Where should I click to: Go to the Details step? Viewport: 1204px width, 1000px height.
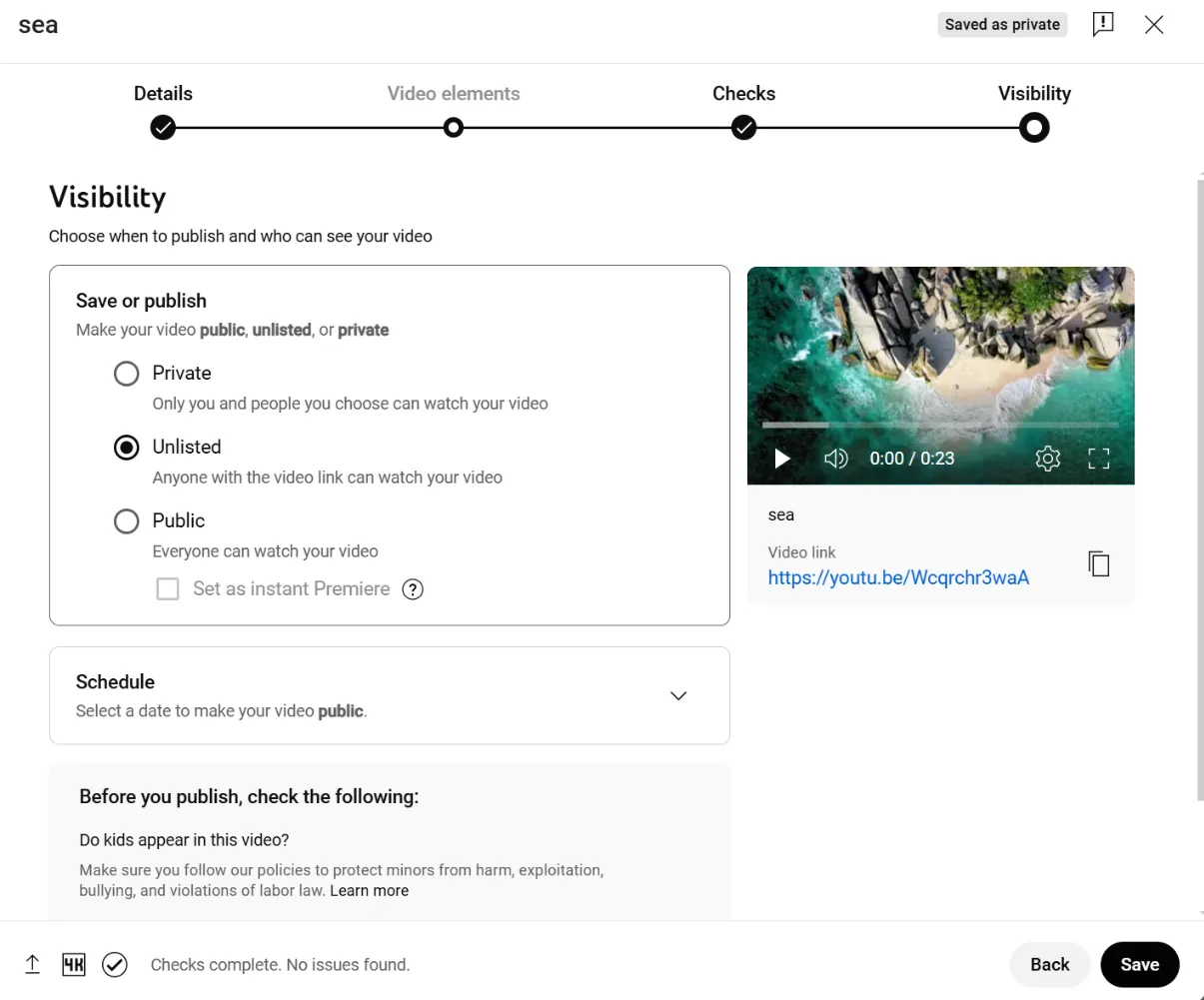click(163, 127)
